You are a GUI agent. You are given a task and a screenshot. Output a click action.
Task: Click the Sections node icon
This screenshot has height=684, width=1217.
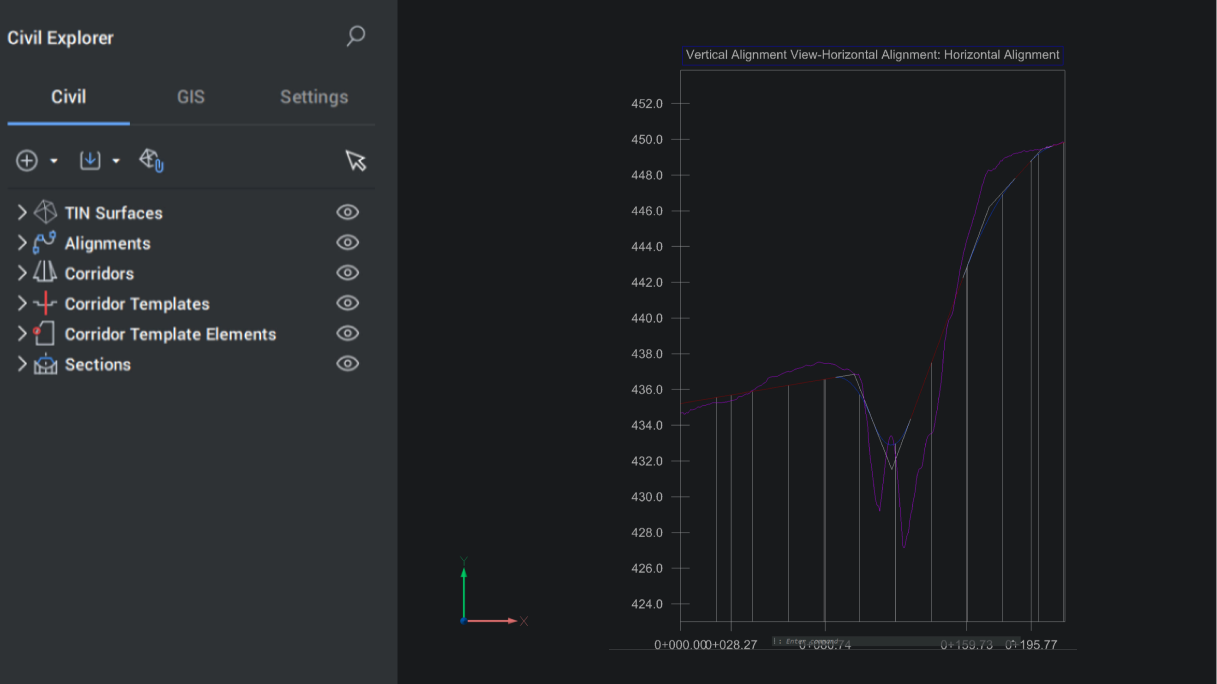coord(45,364)
